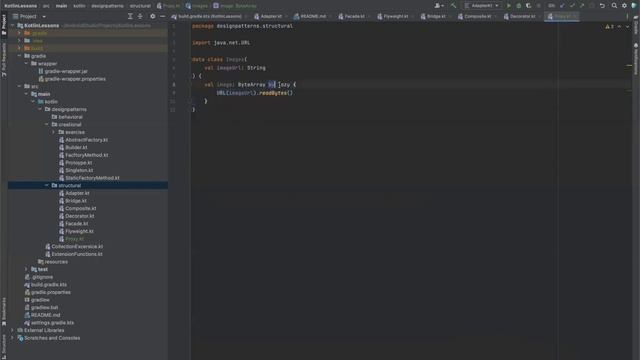Open the Notifications tool window on right
This screenshot has height=360, width=640.
coord(636,59)
